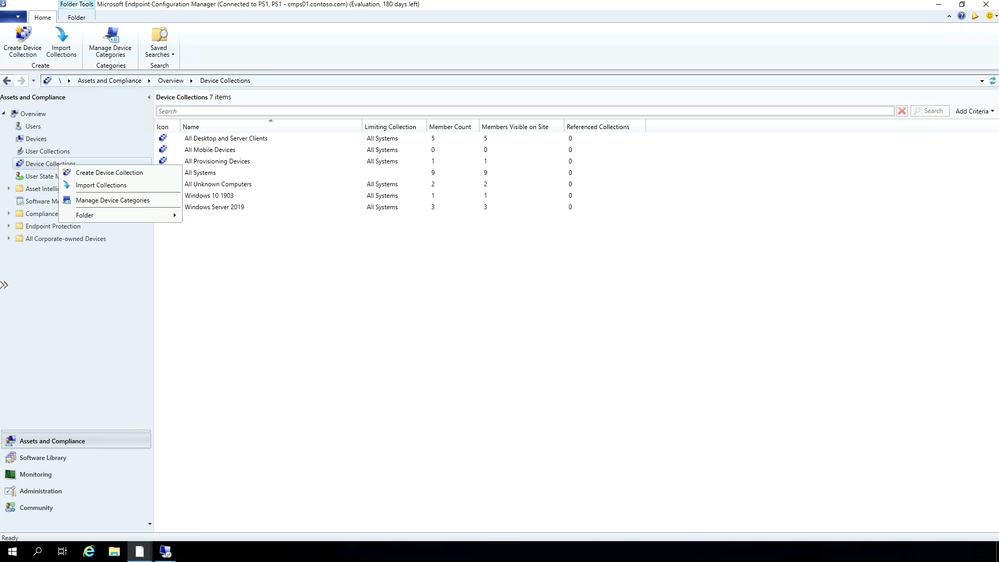This screenshot has height=562, width=999.
Task: Open the Administration workspace
Action: (x=76, y=491)
